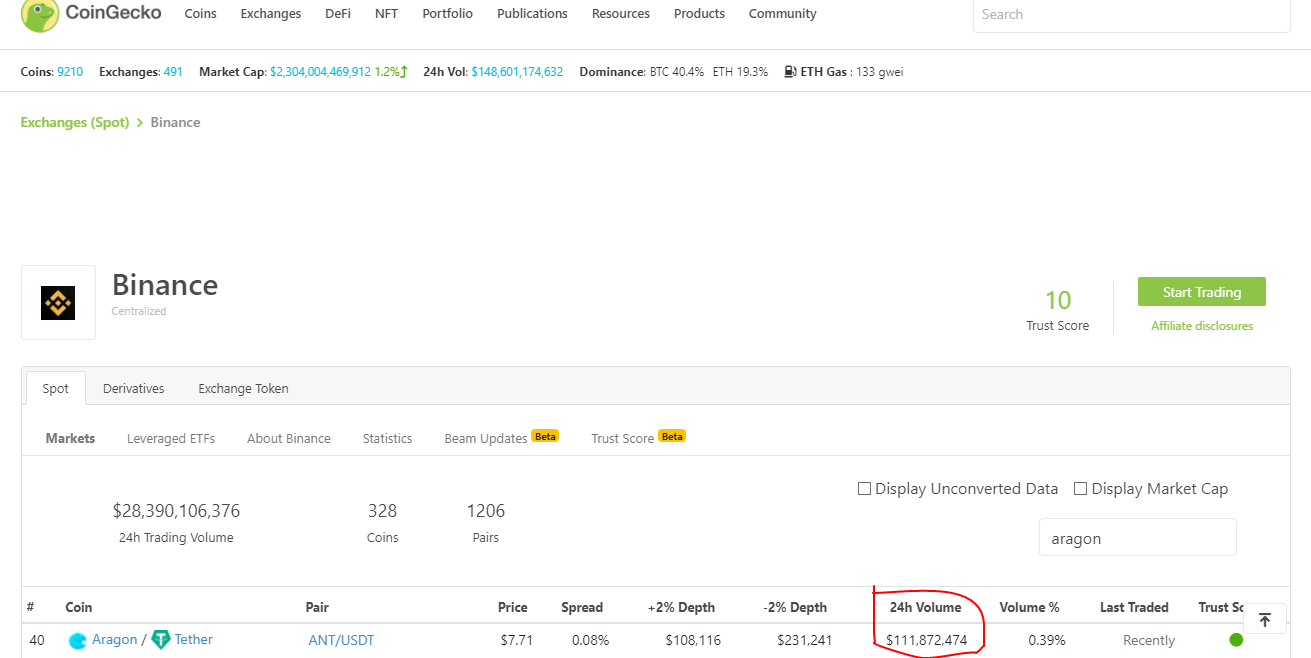Viewport: 1311px width, 658px height.
Task: Select the Trust Score Beta sub-tab
Action: pyautogui.click(x=638, y=438)
